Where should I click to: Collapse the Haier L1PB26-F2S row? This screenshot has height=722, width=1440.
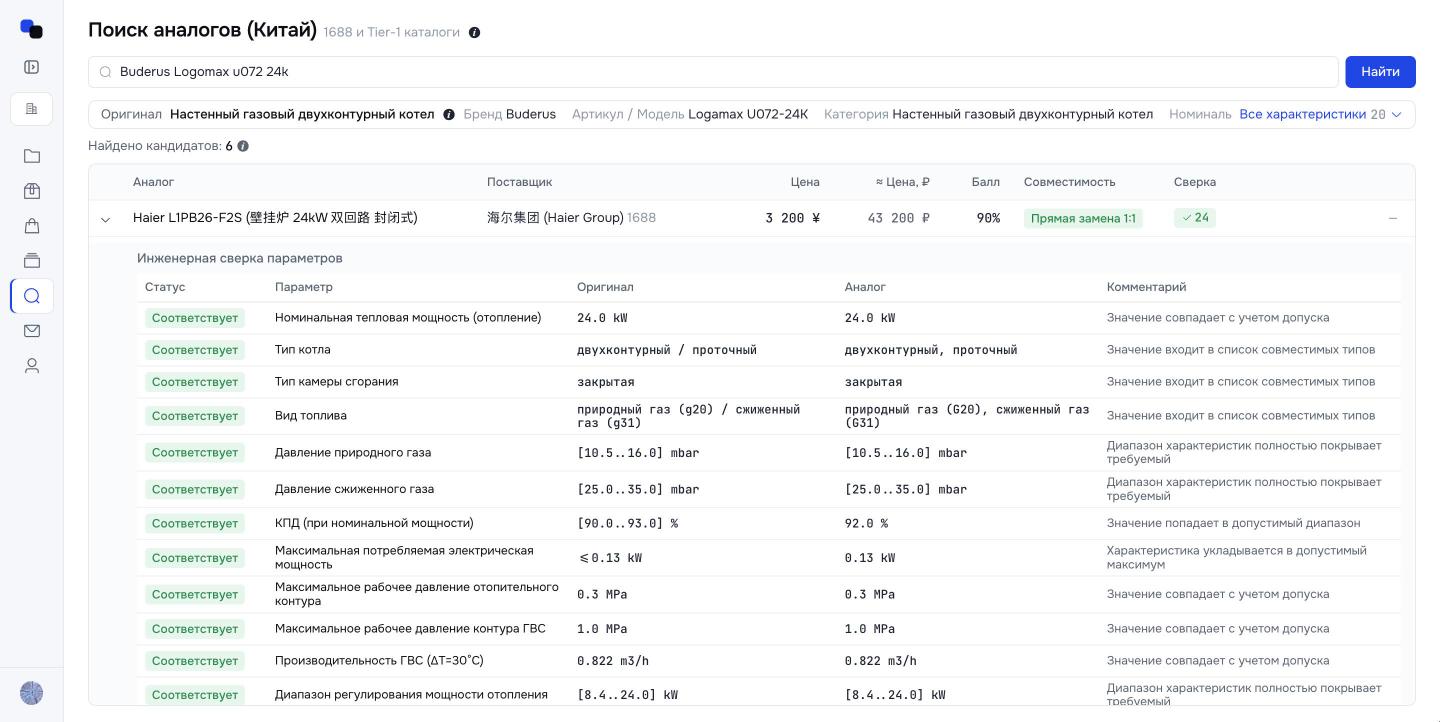[105, 219]
